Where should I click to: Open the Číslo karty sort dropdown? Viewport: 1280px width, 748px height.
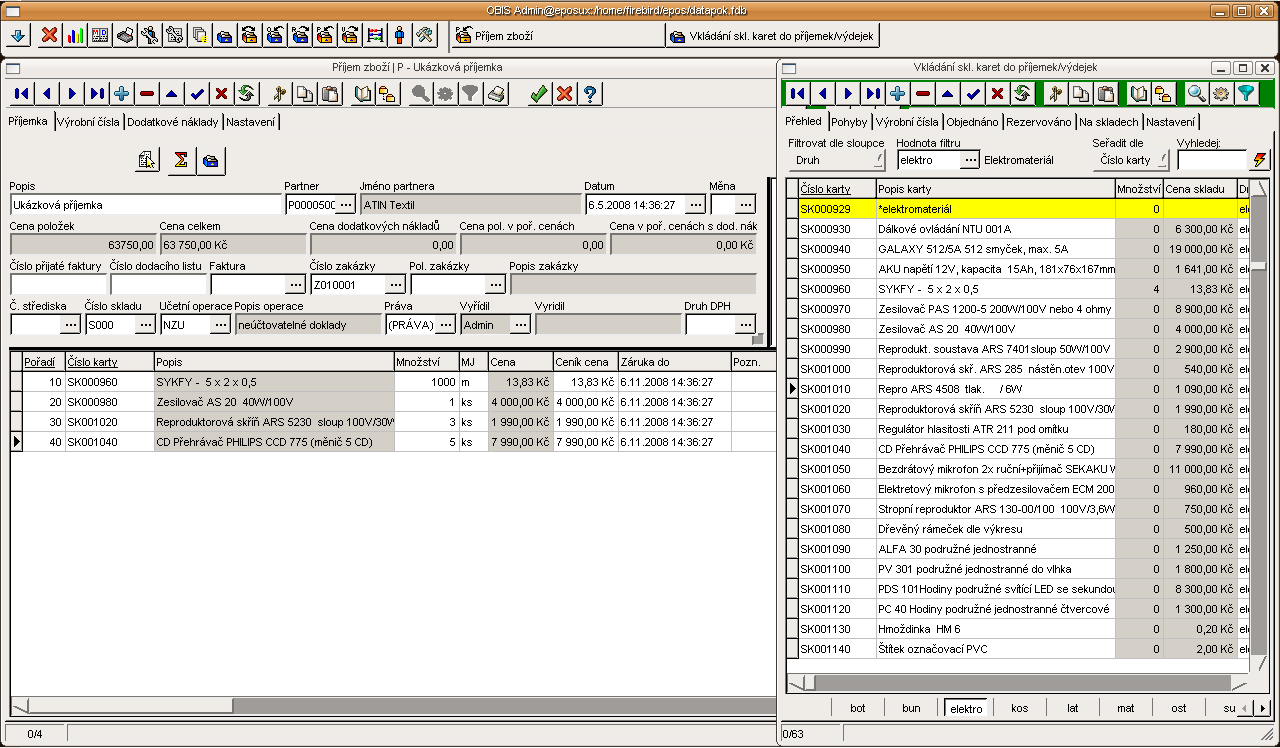[x=1131, y=160]
